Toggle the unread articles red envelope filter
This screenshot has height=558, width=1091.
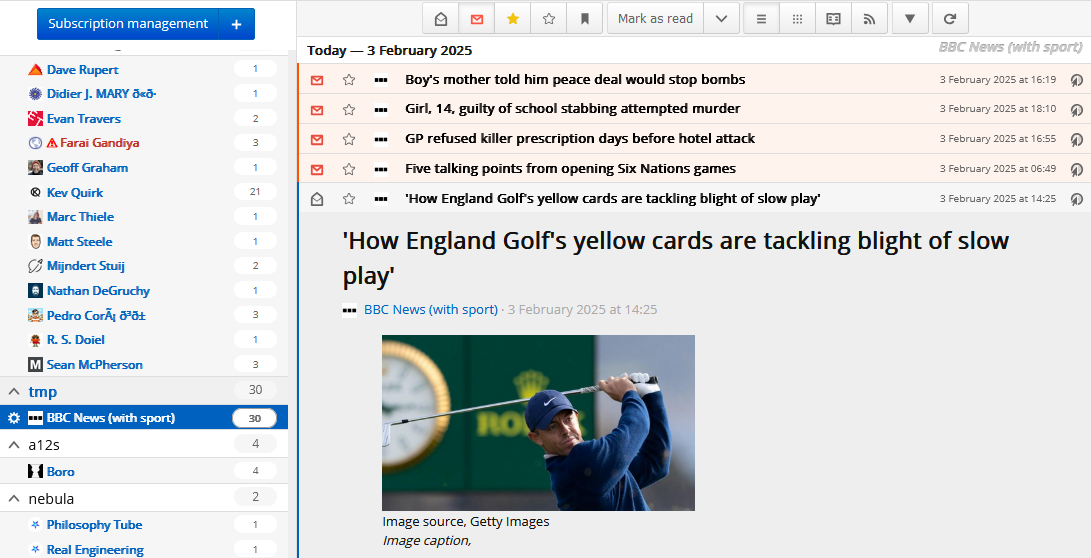pyautogui.click(x=477, y=19)
